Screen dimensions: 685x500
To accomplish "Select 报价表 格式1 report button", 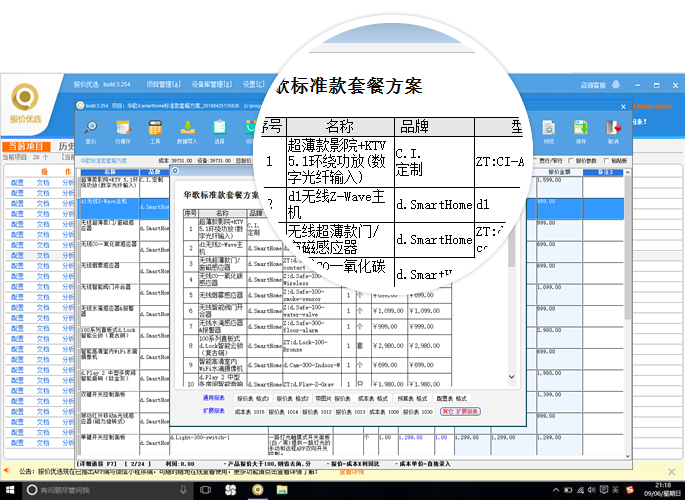I will 253,398.
